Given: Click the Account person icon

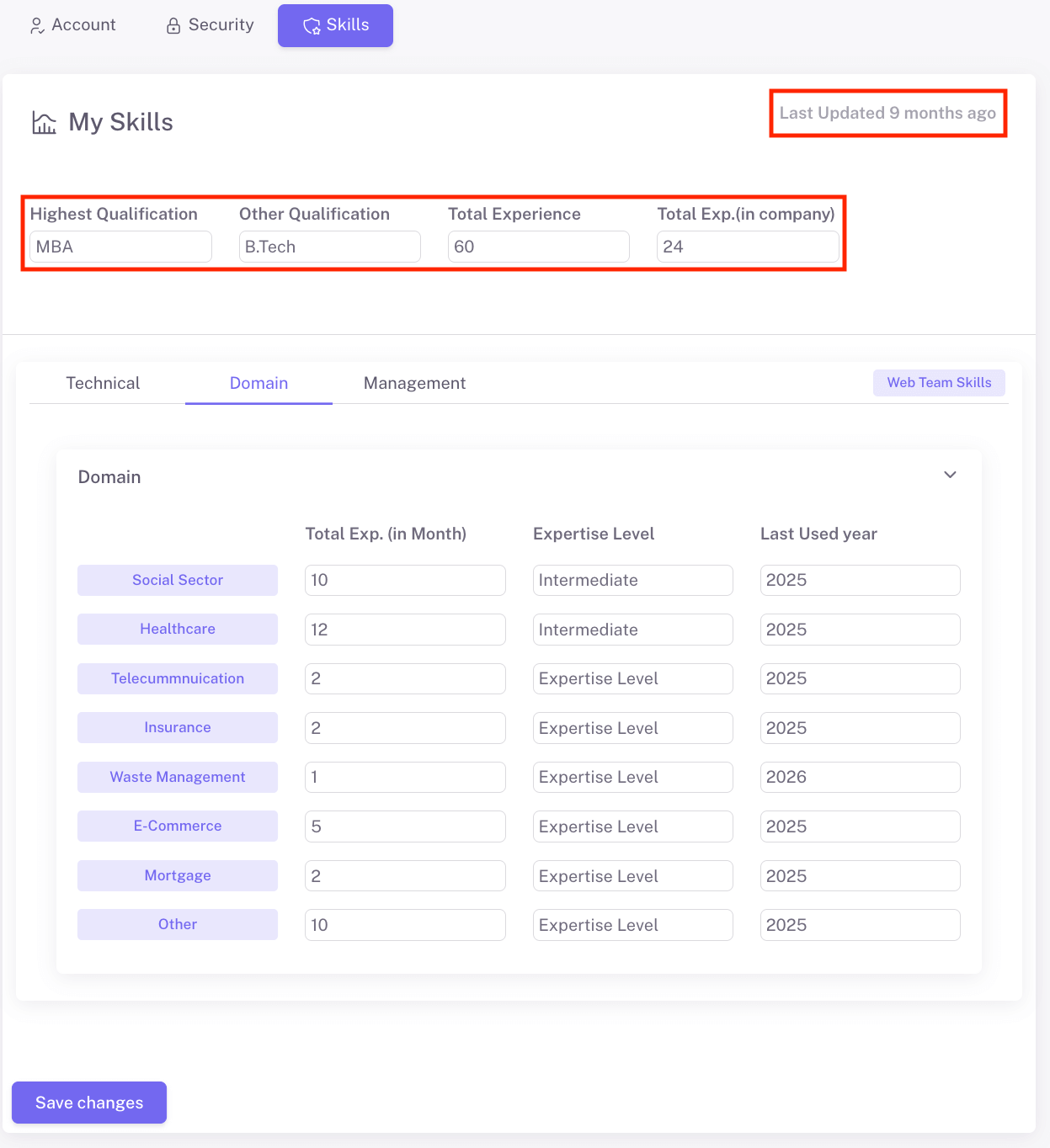Looking at the screenshot, I should click(37, 26).
